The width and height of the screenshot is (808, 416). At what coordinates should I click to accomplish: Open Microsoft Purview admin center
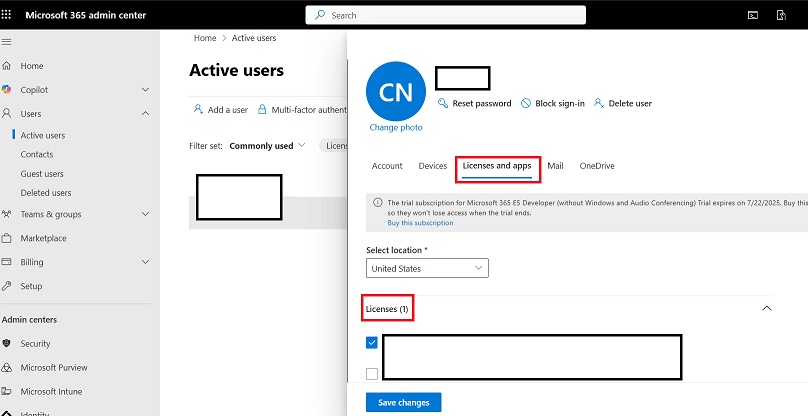click(x=54, y=368)
